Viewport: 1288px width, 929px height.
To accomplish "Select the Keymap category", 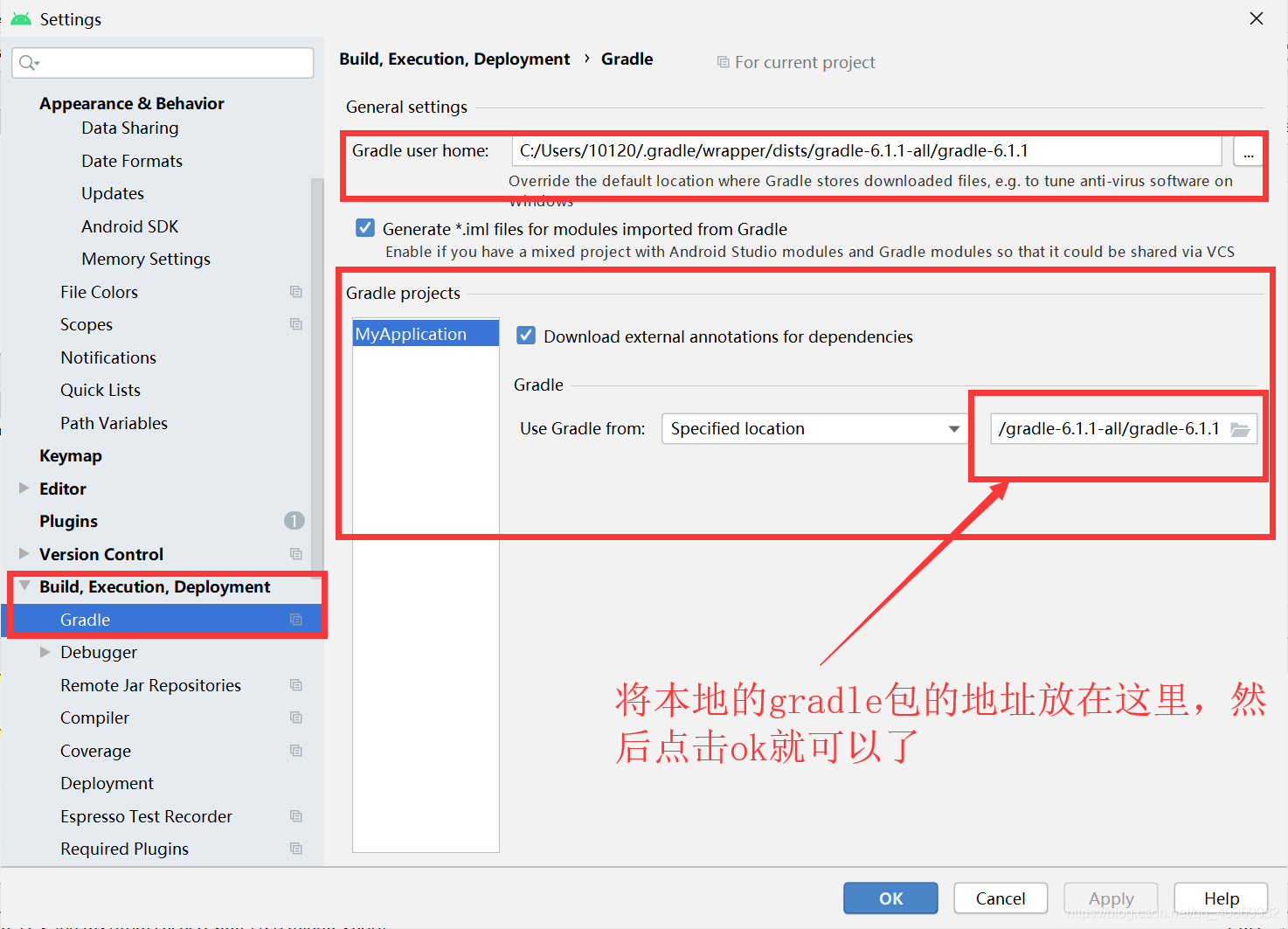I will pyautogui.click(x=71, y=455).
